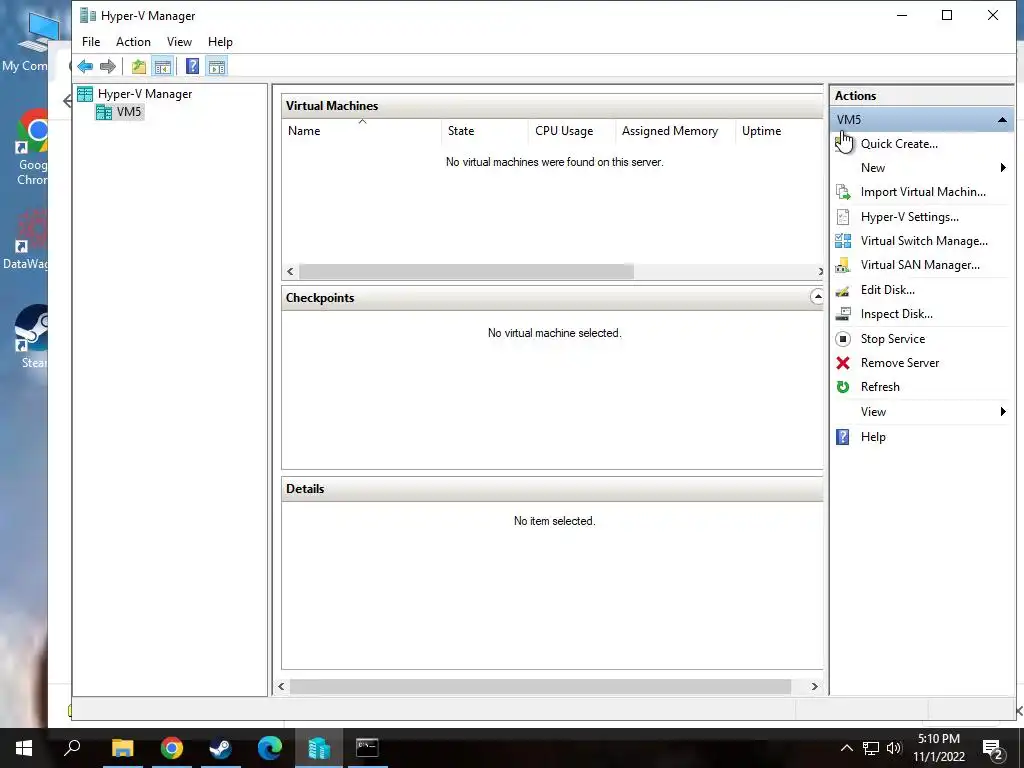Open the File menu

click(91, 42)
